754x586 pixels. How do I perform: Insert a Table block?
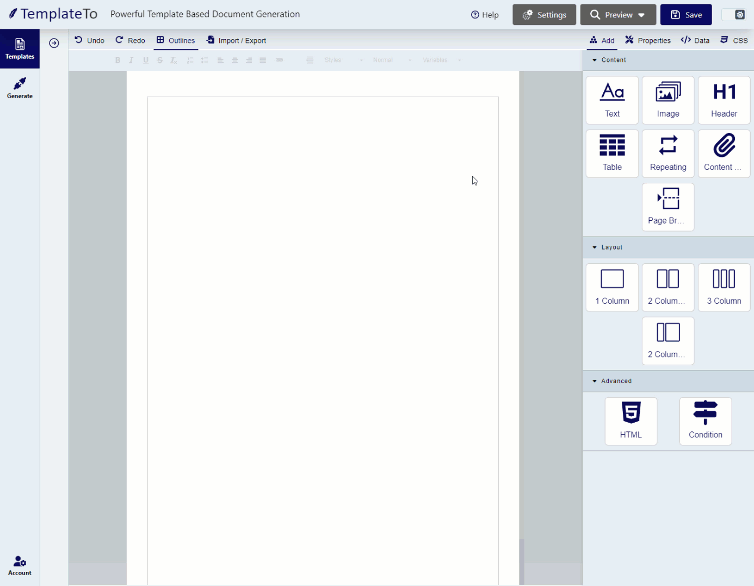point(612,153)
